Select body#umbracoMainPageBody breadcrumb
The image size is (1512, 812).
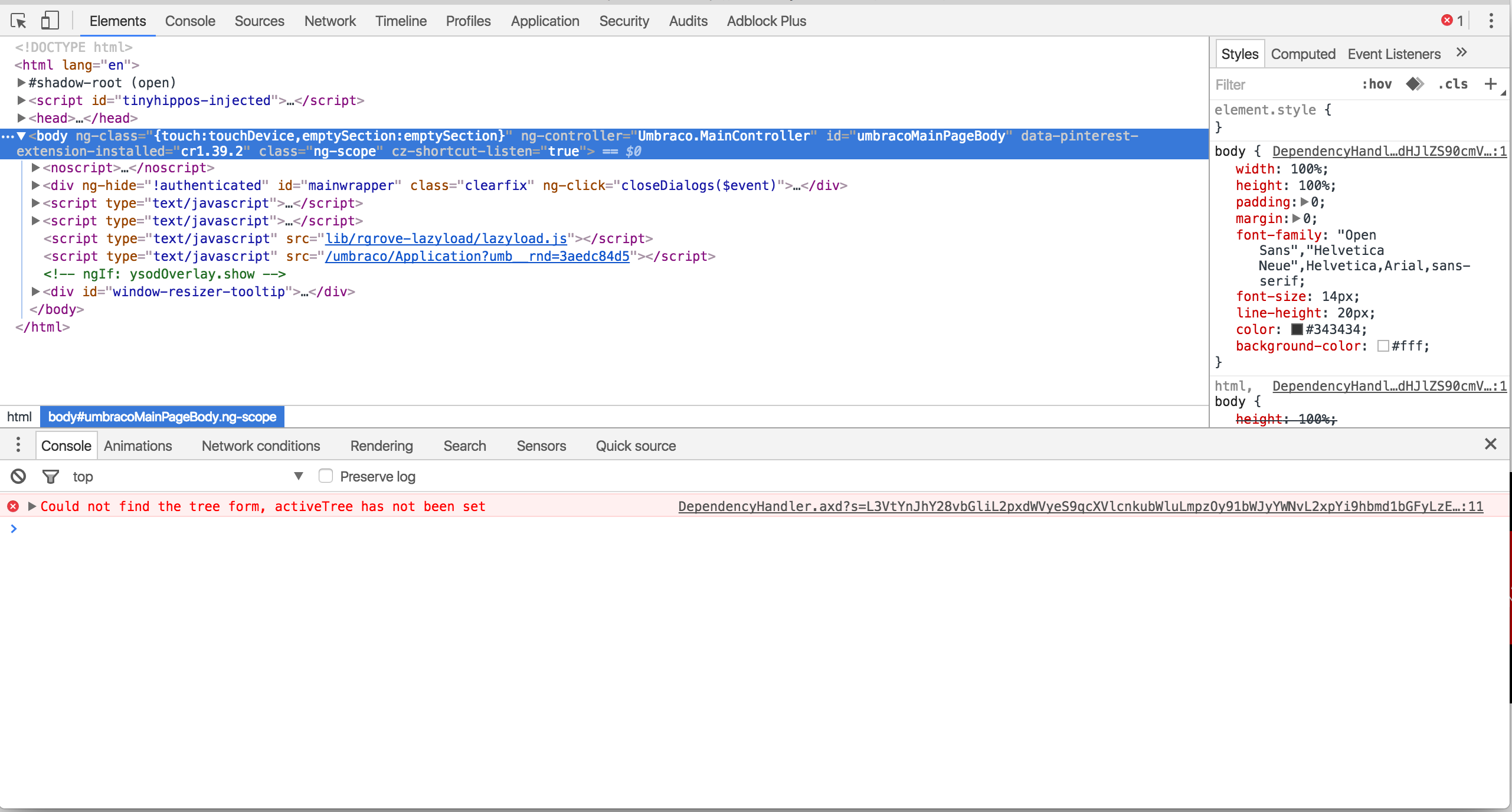[x=162, y=417]
